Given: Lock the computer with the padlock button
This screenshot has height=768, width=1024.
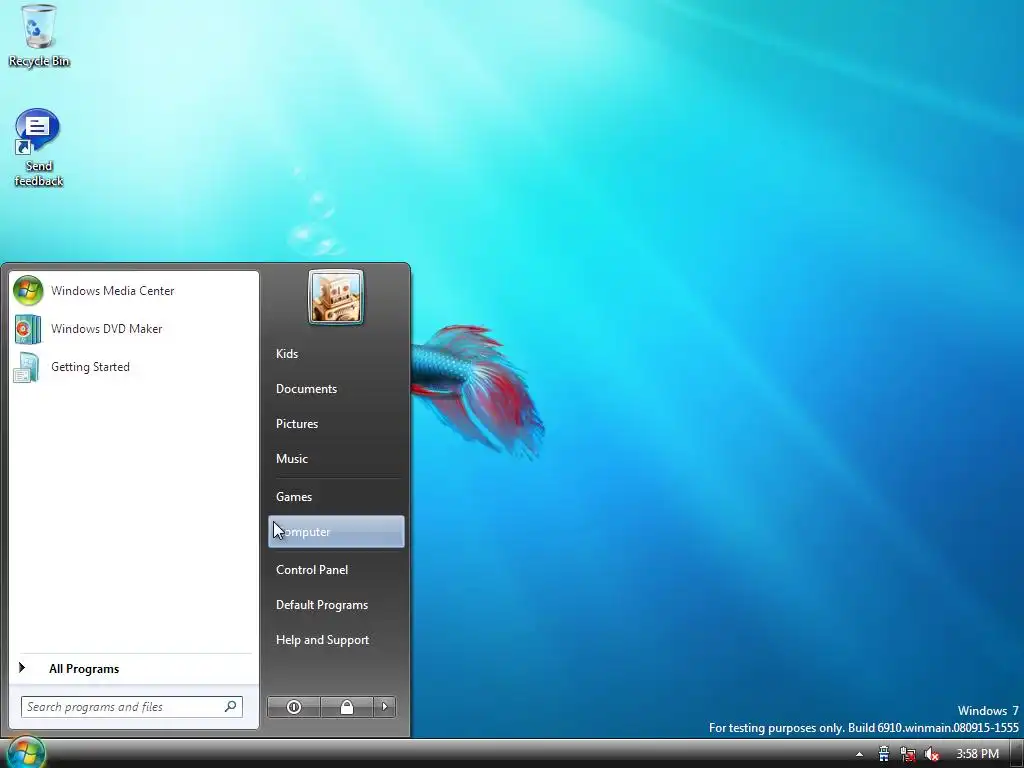Looking at the screenshot, I should click(347, 707).
